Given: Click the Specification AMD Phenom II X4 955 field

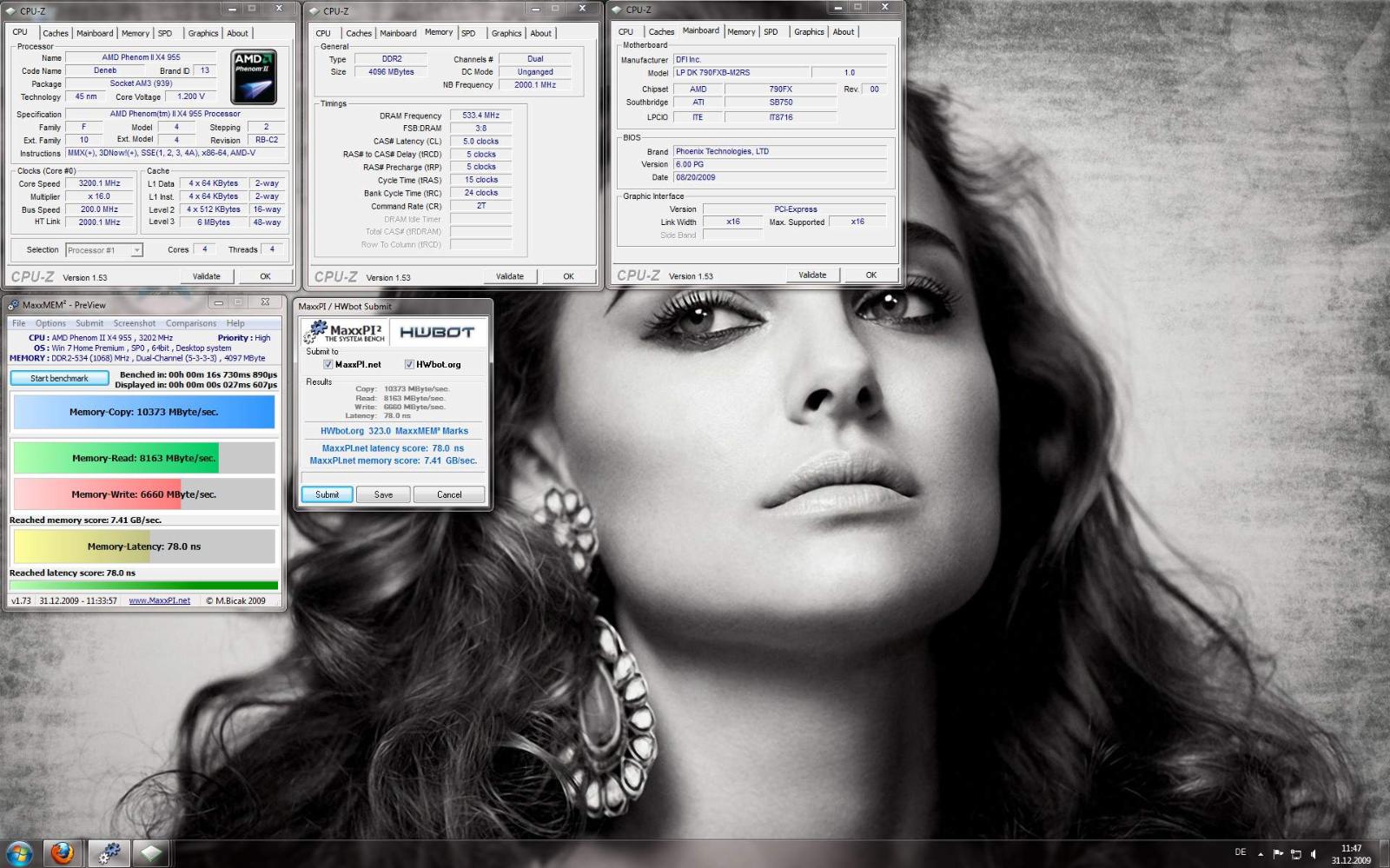Looking at the screenshot, I should pyautogui.click(x=175, y=114).
